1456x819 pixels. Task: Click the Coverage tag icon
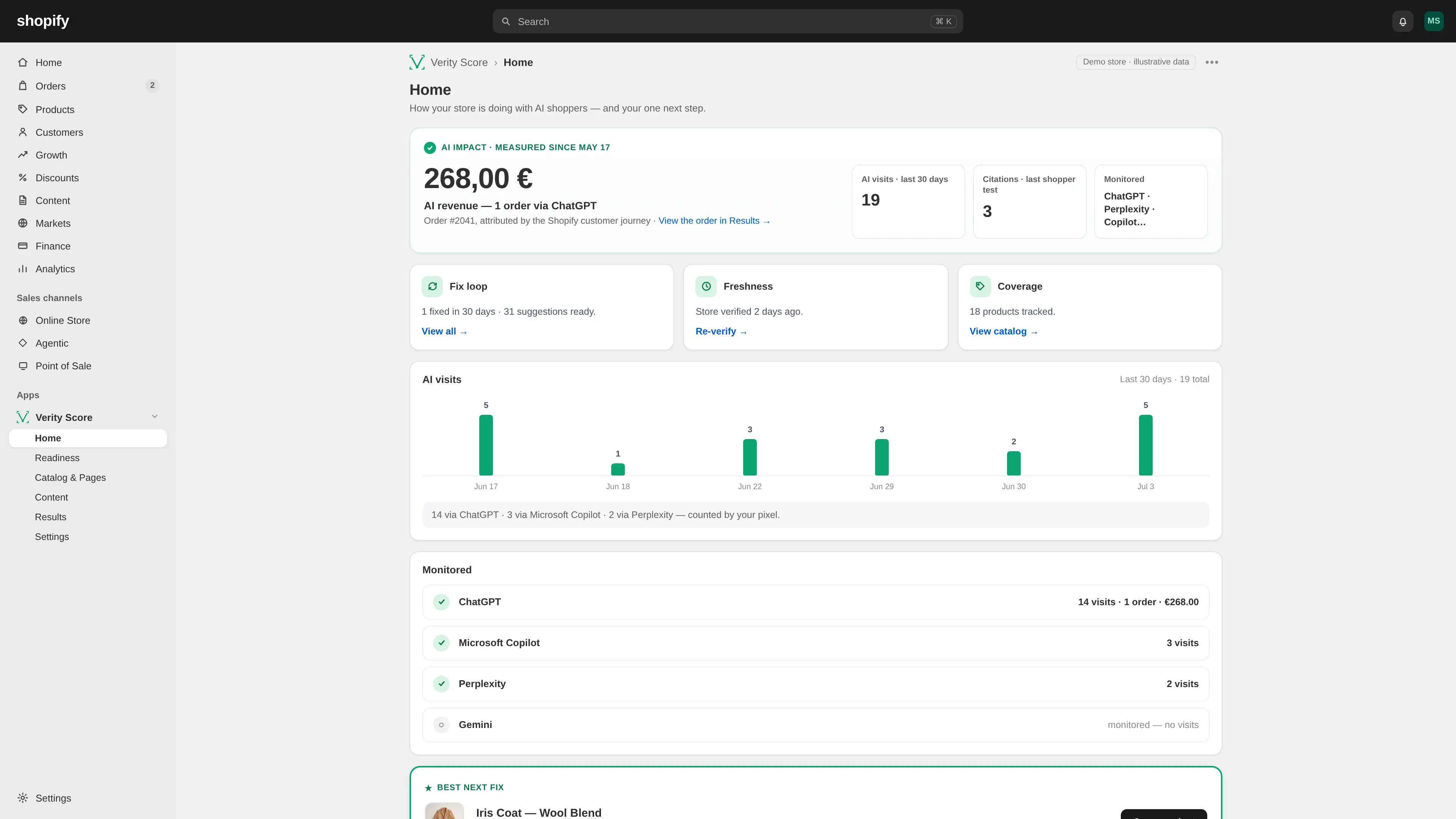(x=980, y=287)
